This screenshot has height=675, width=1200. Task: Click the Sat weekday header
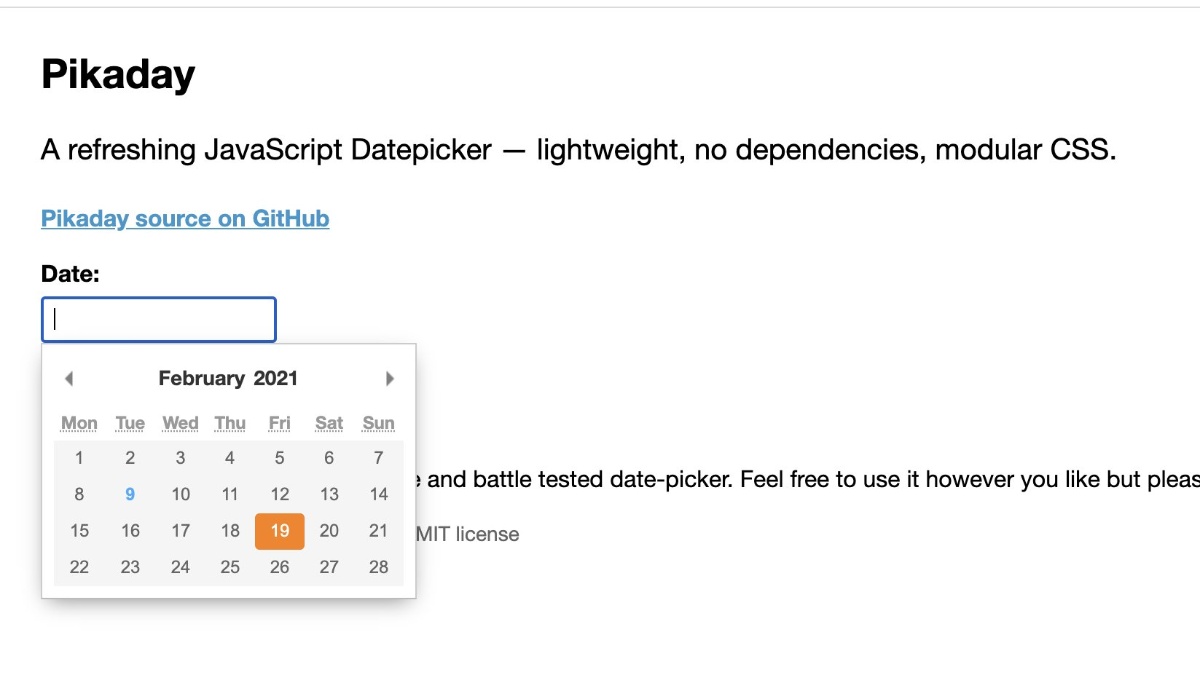[329, 423]
